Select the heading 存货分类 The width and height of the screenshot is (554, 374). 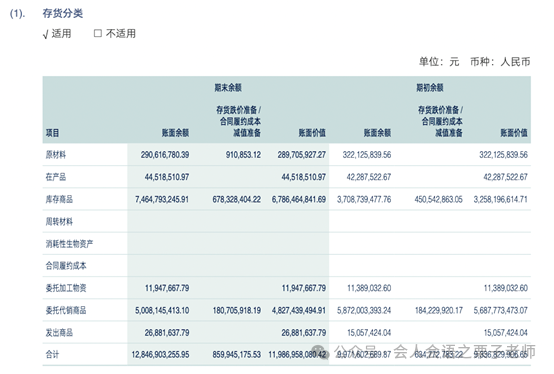(x=63, y=13)
